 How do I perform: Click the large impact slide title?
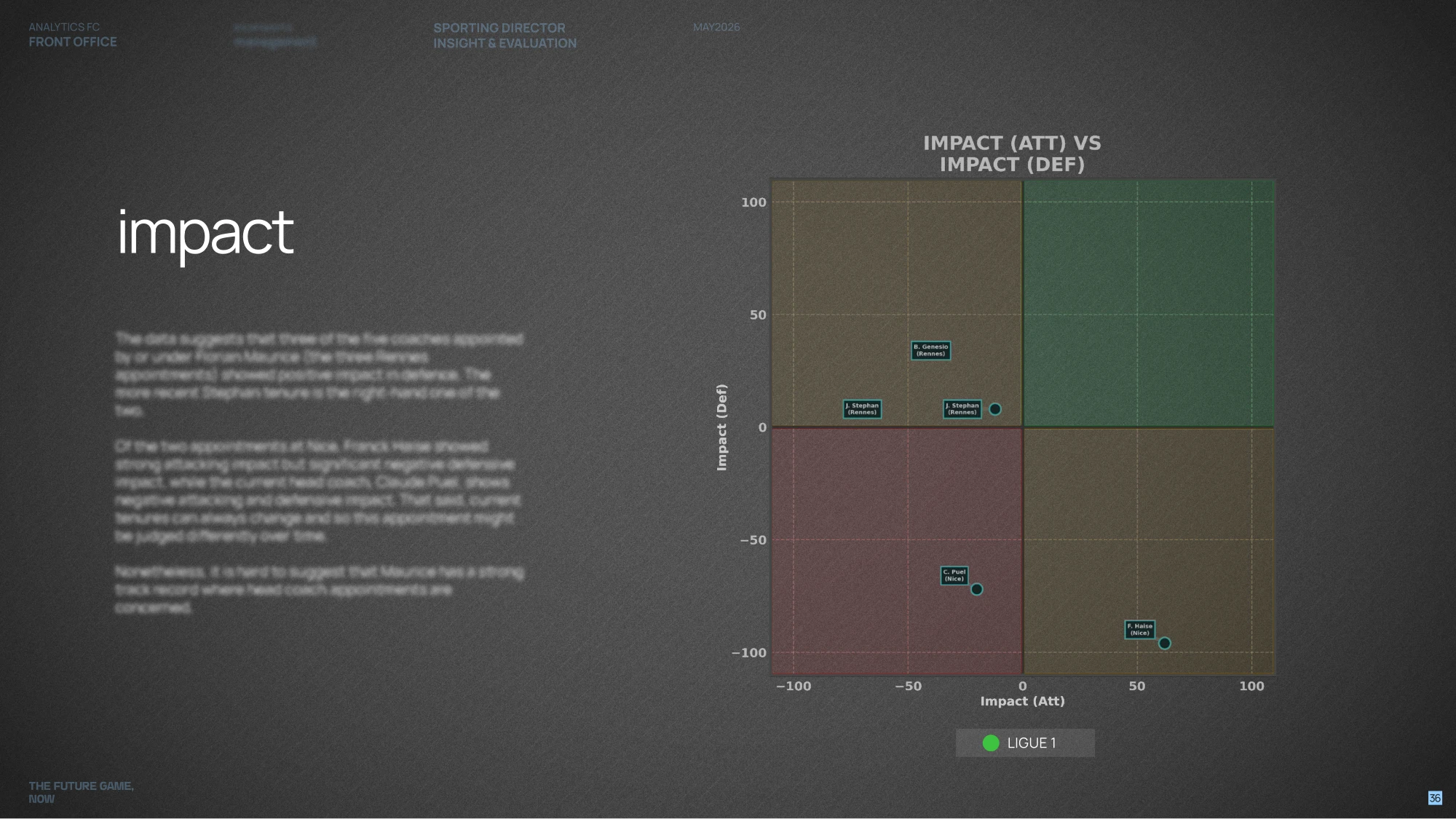[x=205, y=233]
